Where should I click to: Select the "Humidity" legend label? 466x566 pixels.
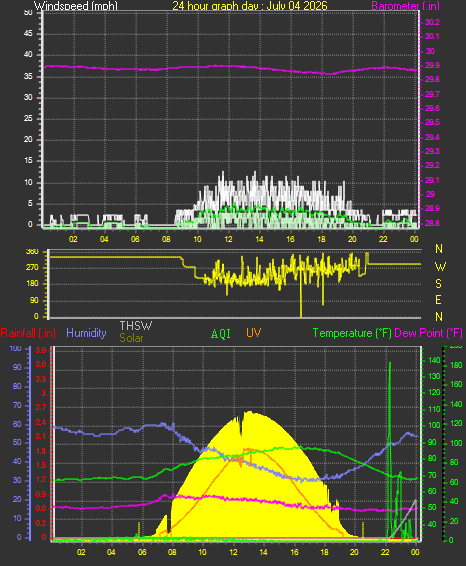click(86, 333)
